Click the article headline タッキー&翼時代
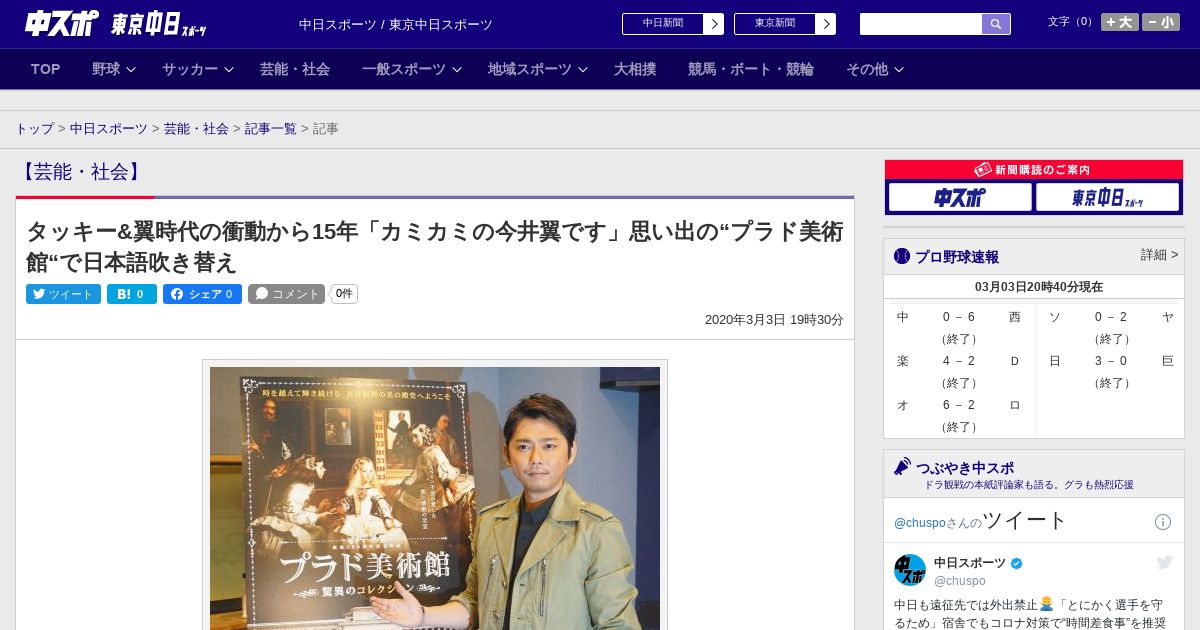Viewport: 1200px width, 630px height. tap(435, 247)
